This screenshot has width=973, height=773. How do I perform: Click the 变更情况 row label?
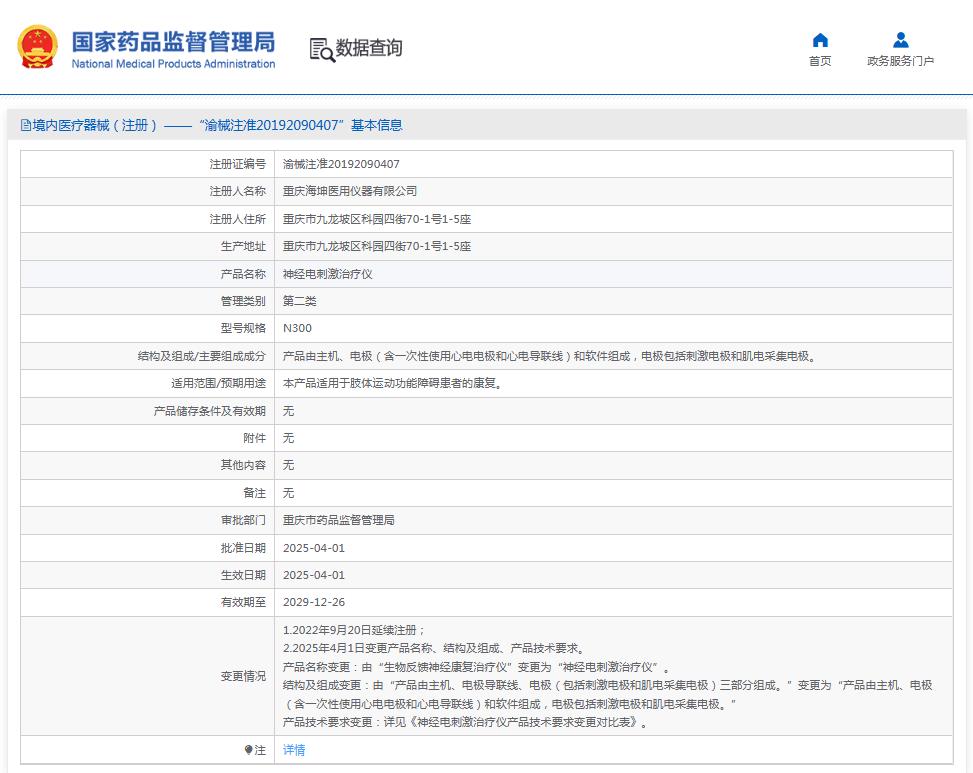click(x=243, y=676)
